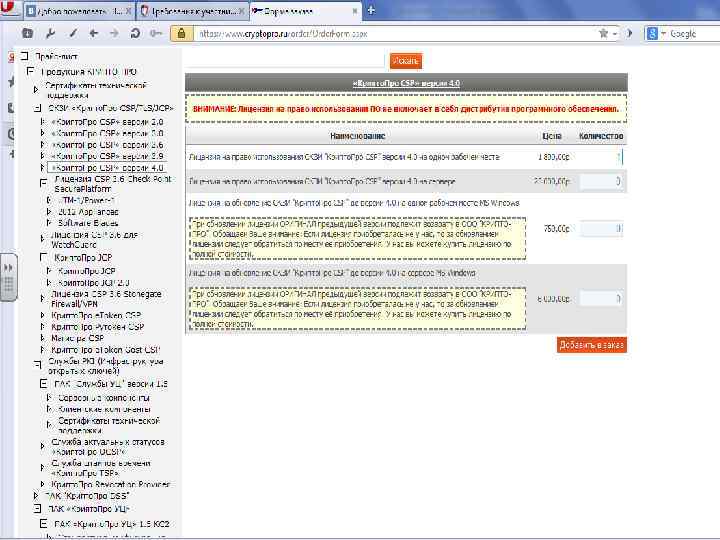Open history clock icon in side panel
This screenshot has height=540, width=720.
tap(11, 134)
